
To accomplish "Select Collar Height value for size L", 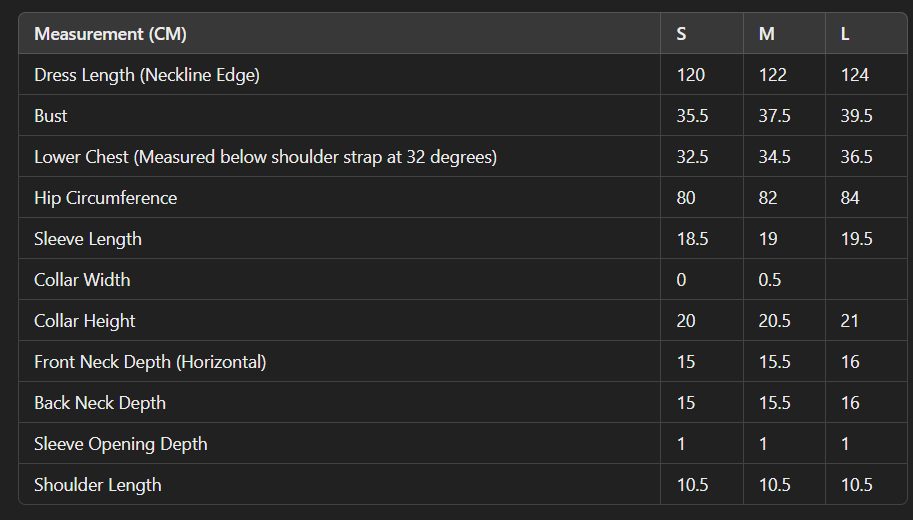I will (850, 321).
